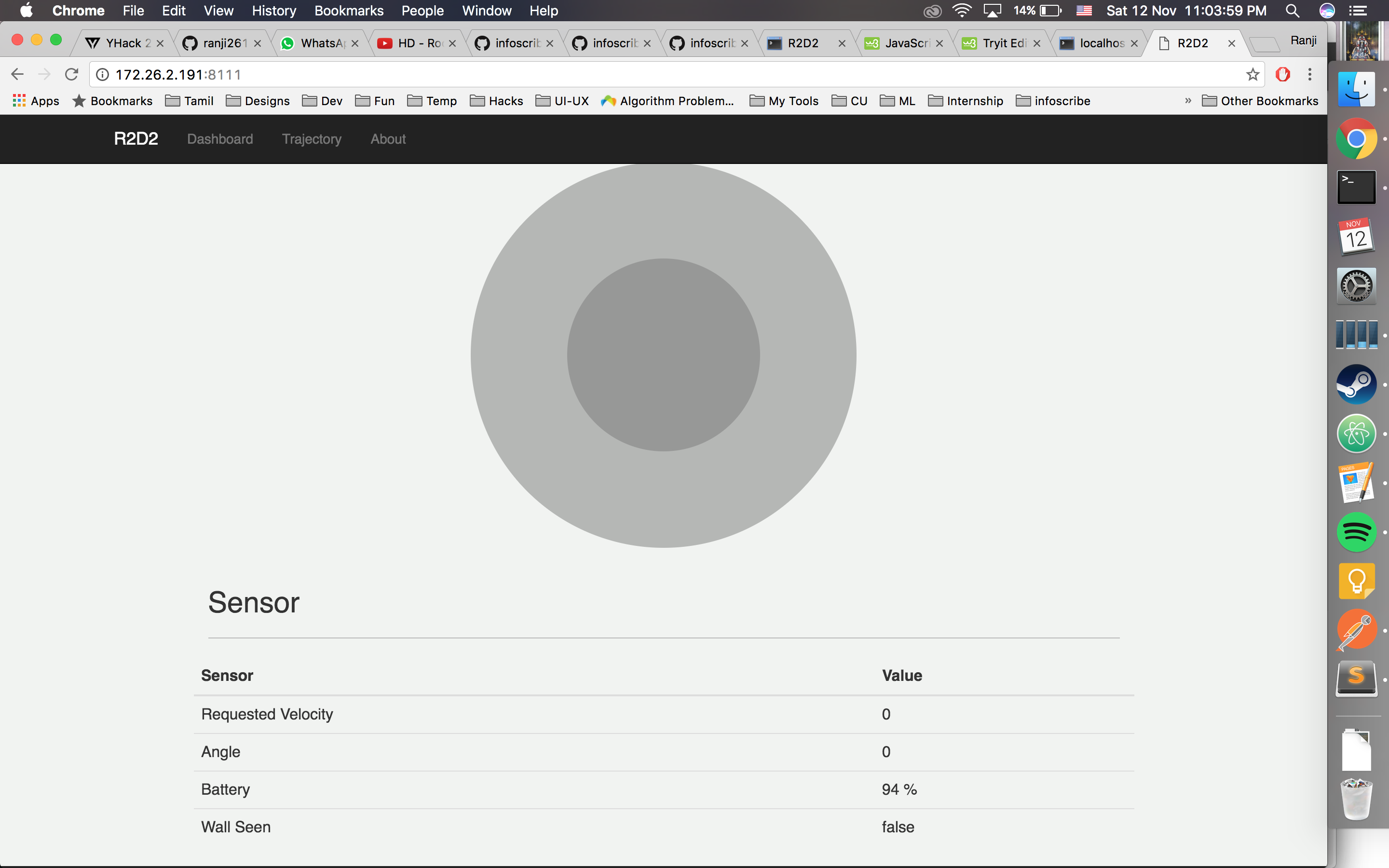This screenshot has height=868, width=1389.
Task: Click the red ad-blocker extension icon
Action: coord(1282,75)
